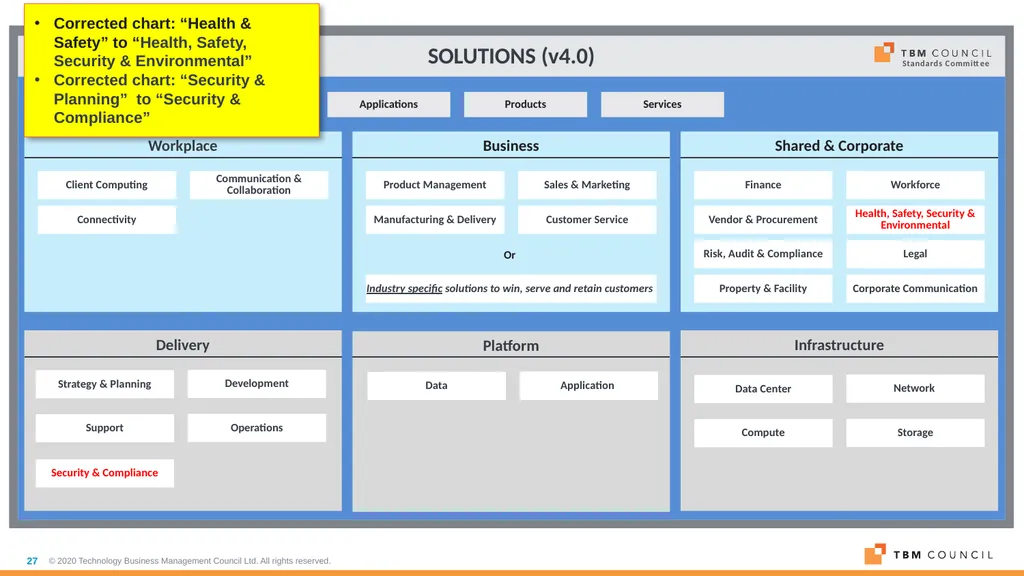Click the Development box
The height and width of the screenshot is (576, 1024).
tap(257, 383)
